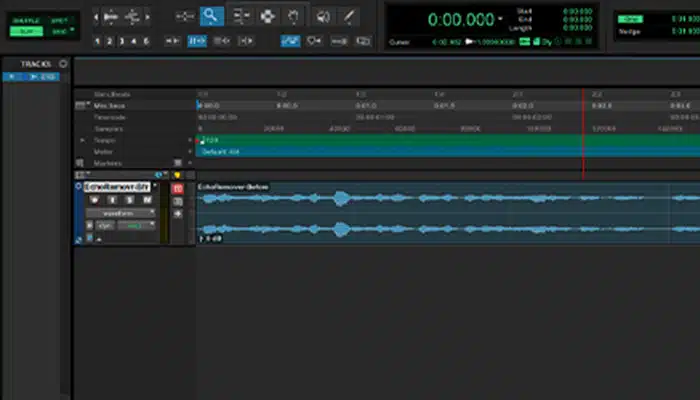The image size is (700, 400).
Task: Enable Shuffle edit mode
Action: click(x=26, y=21)
